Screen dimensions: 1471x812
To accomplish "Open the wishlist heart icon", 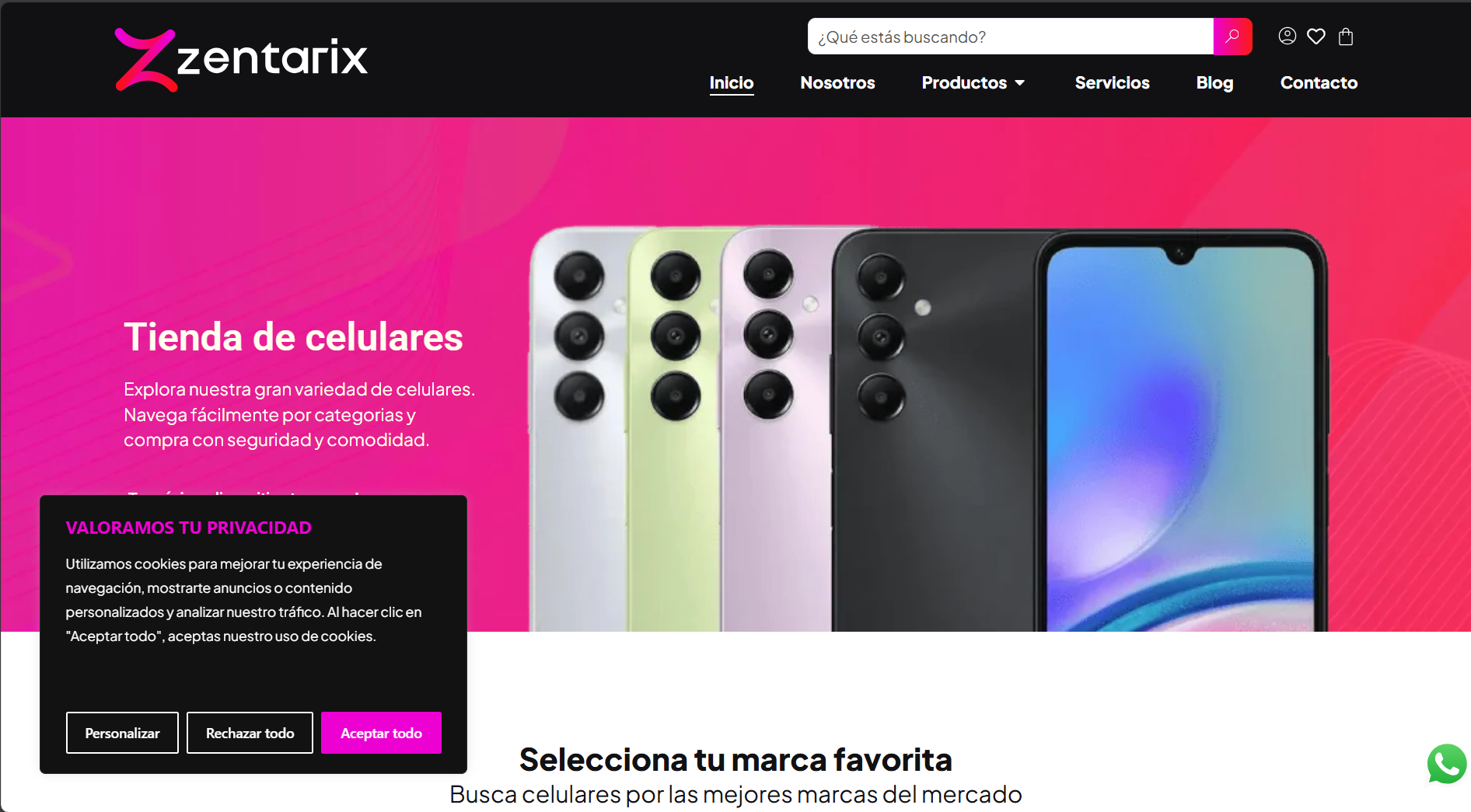I will pos(1316,37).
